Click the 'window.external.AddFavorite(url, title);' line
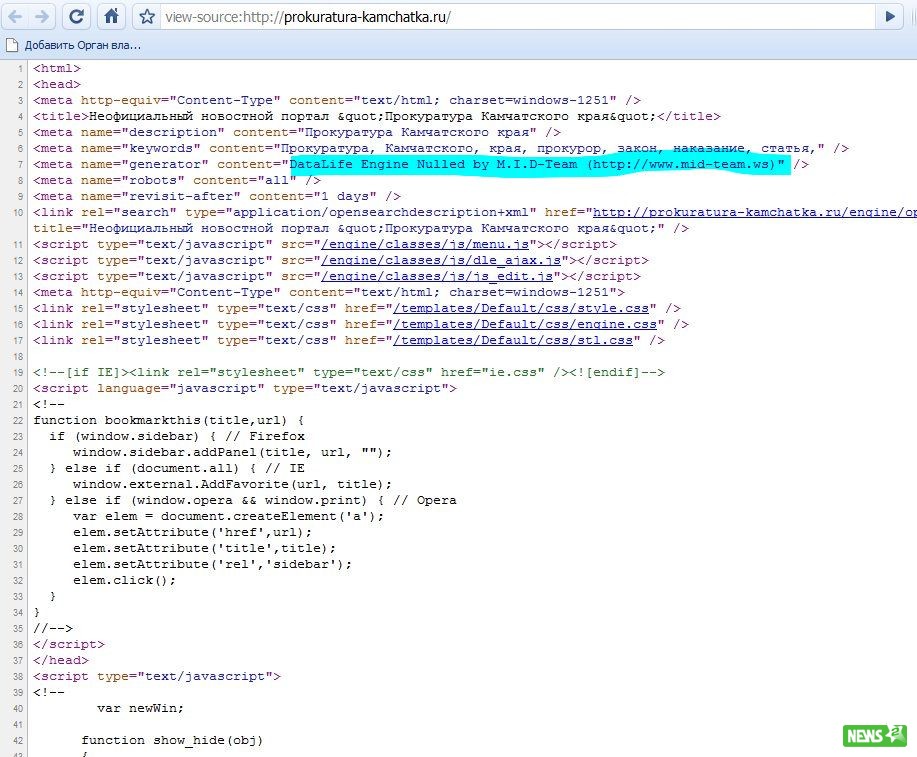 click(232, 484)
